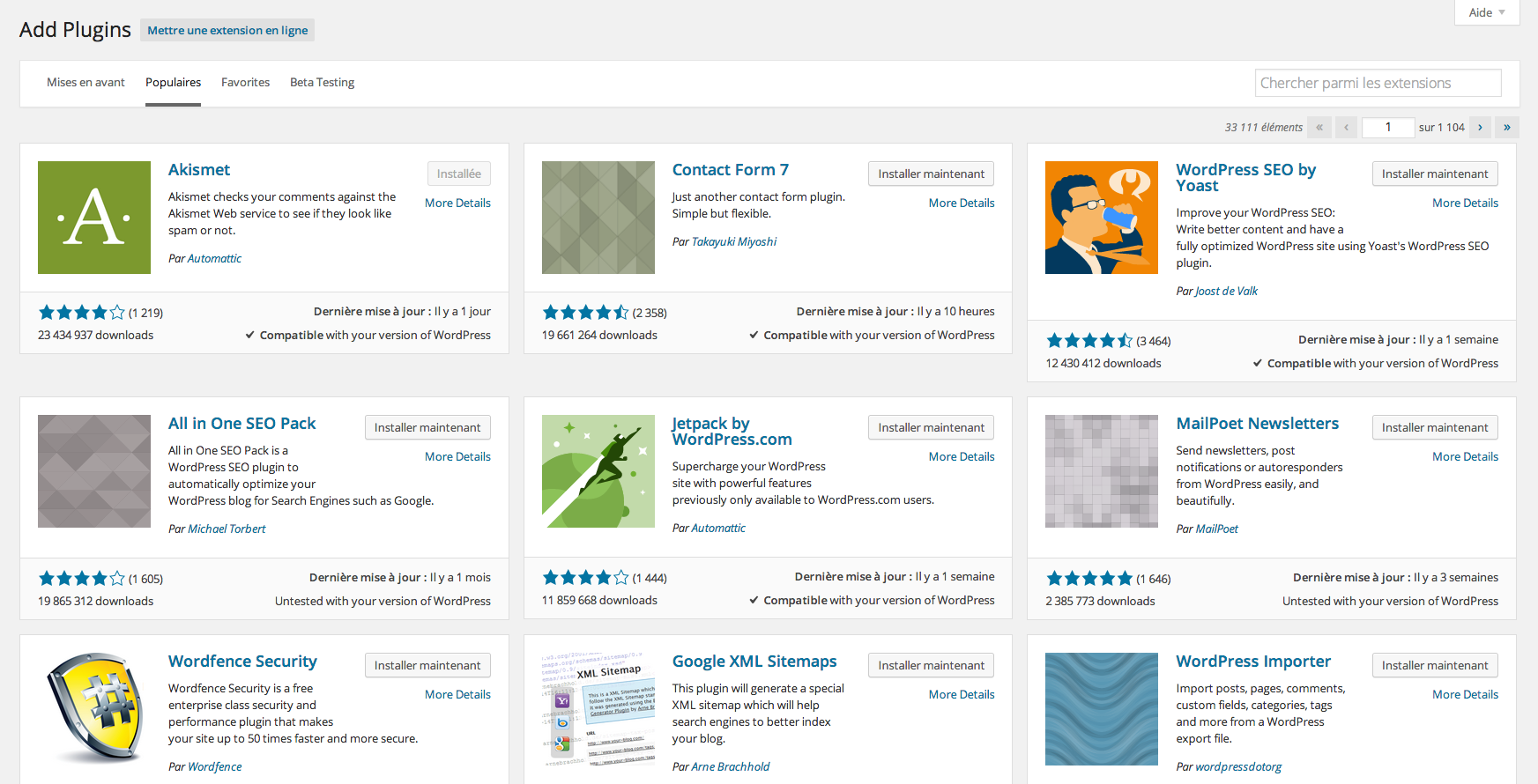Open the Contact Form 7 thumbnail
1538x784 pixels.
tap(598, 218)
